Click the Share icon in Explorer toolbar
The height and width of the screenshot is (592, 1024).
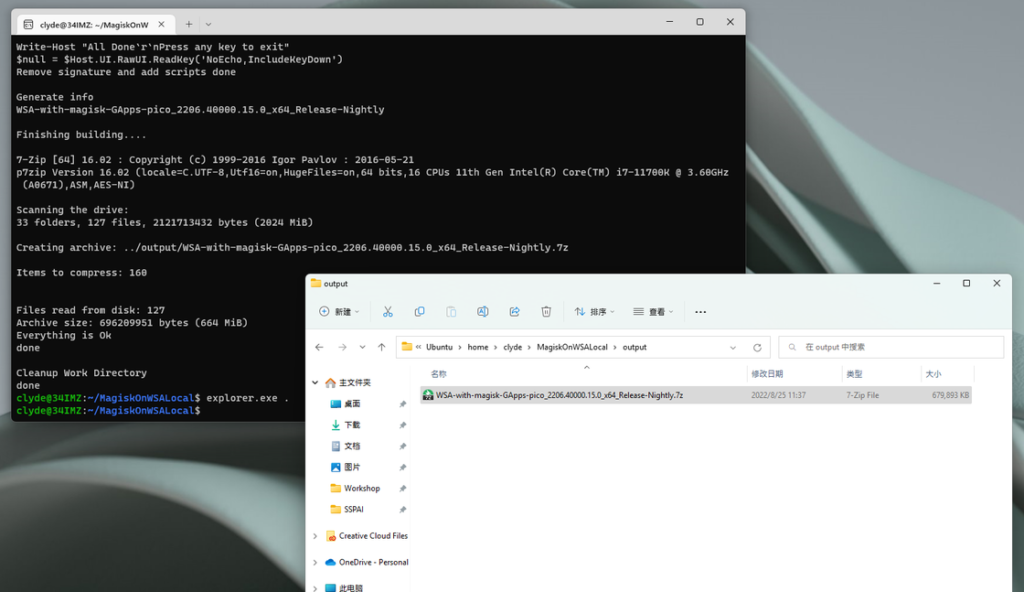pyautogui.click(x=514, y=312)
